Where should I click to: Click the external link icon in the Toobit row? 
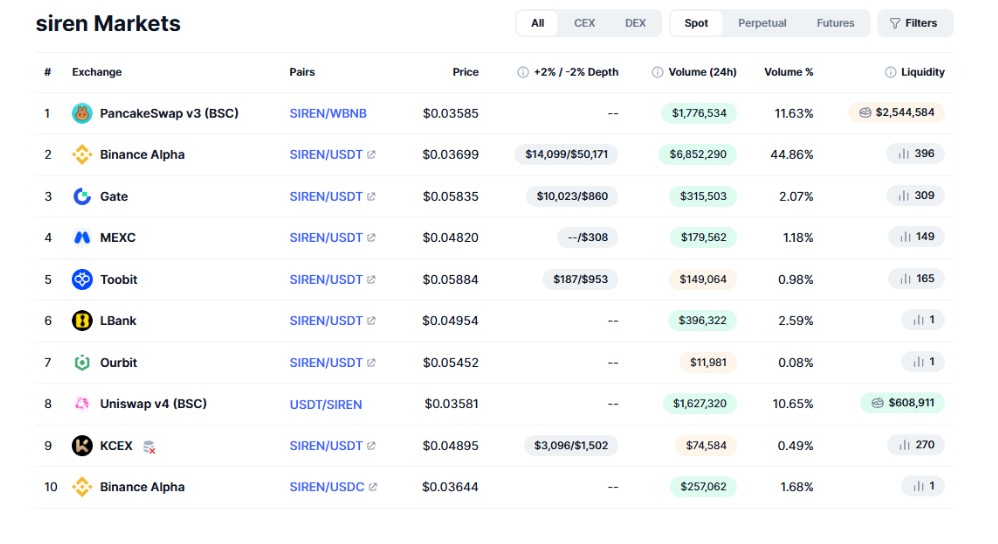point(371,279)
